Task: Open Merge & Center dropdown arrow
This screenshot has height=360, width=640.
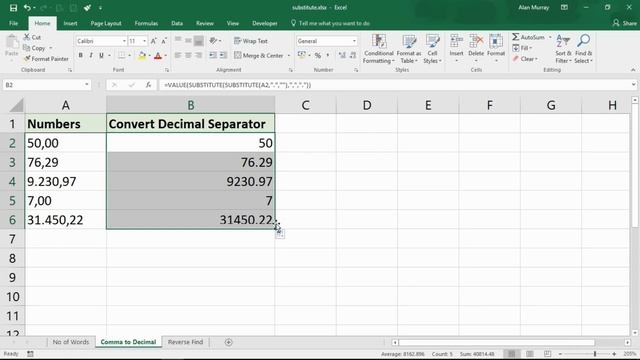Action: tap(289, 56)
